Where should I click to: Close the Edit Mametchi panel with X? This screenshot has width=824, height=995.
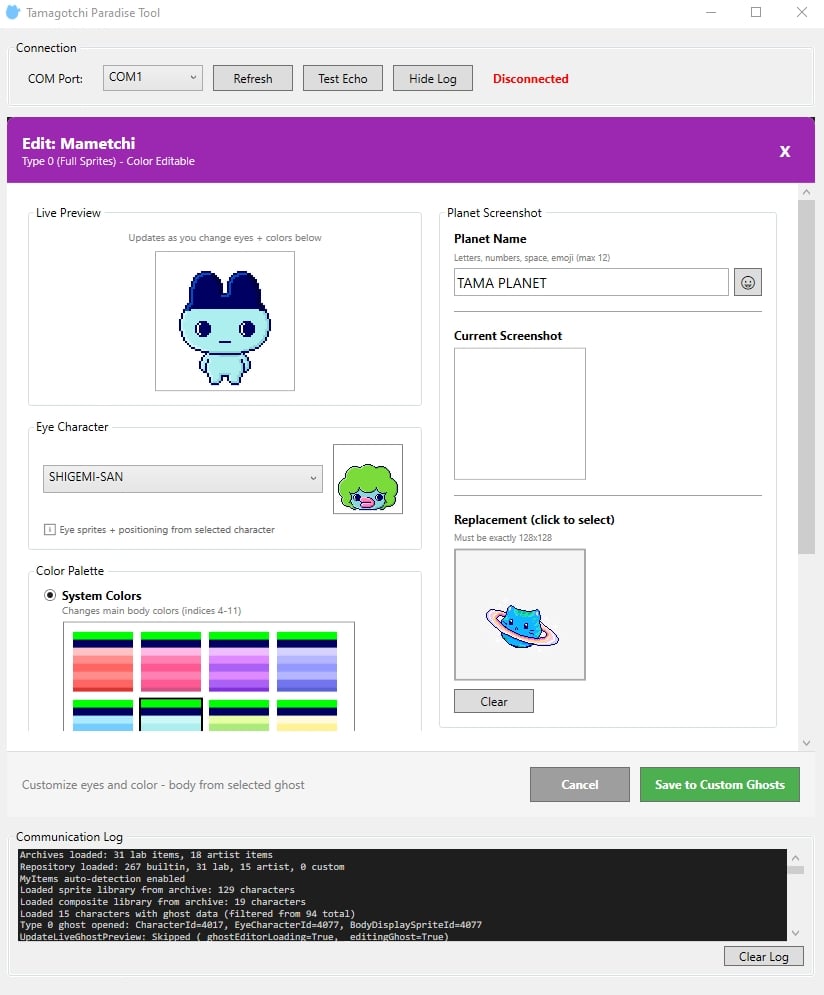[785, 151]
